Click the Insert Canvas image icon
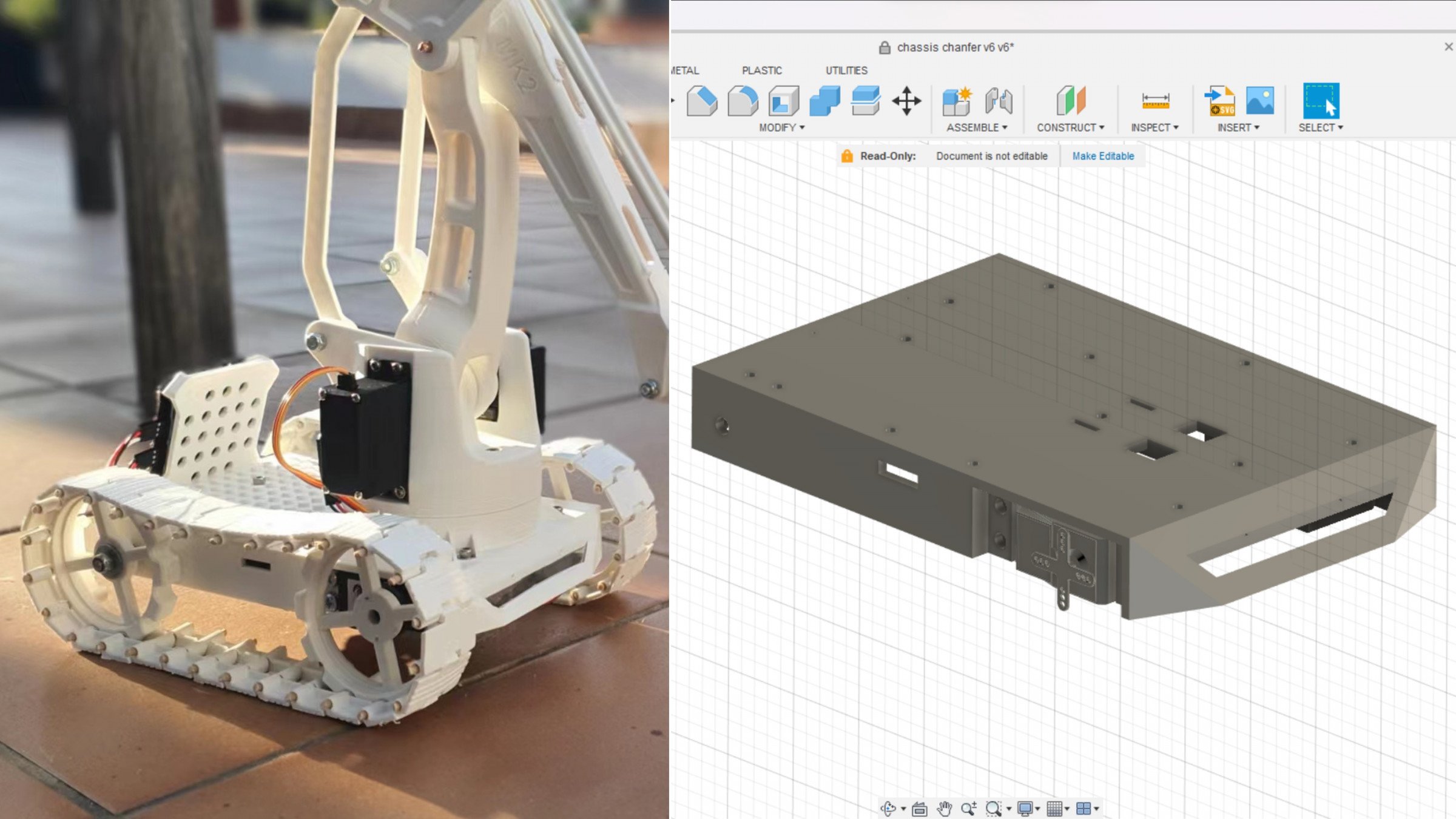The image size is (1456, 819). (1260, 101)
